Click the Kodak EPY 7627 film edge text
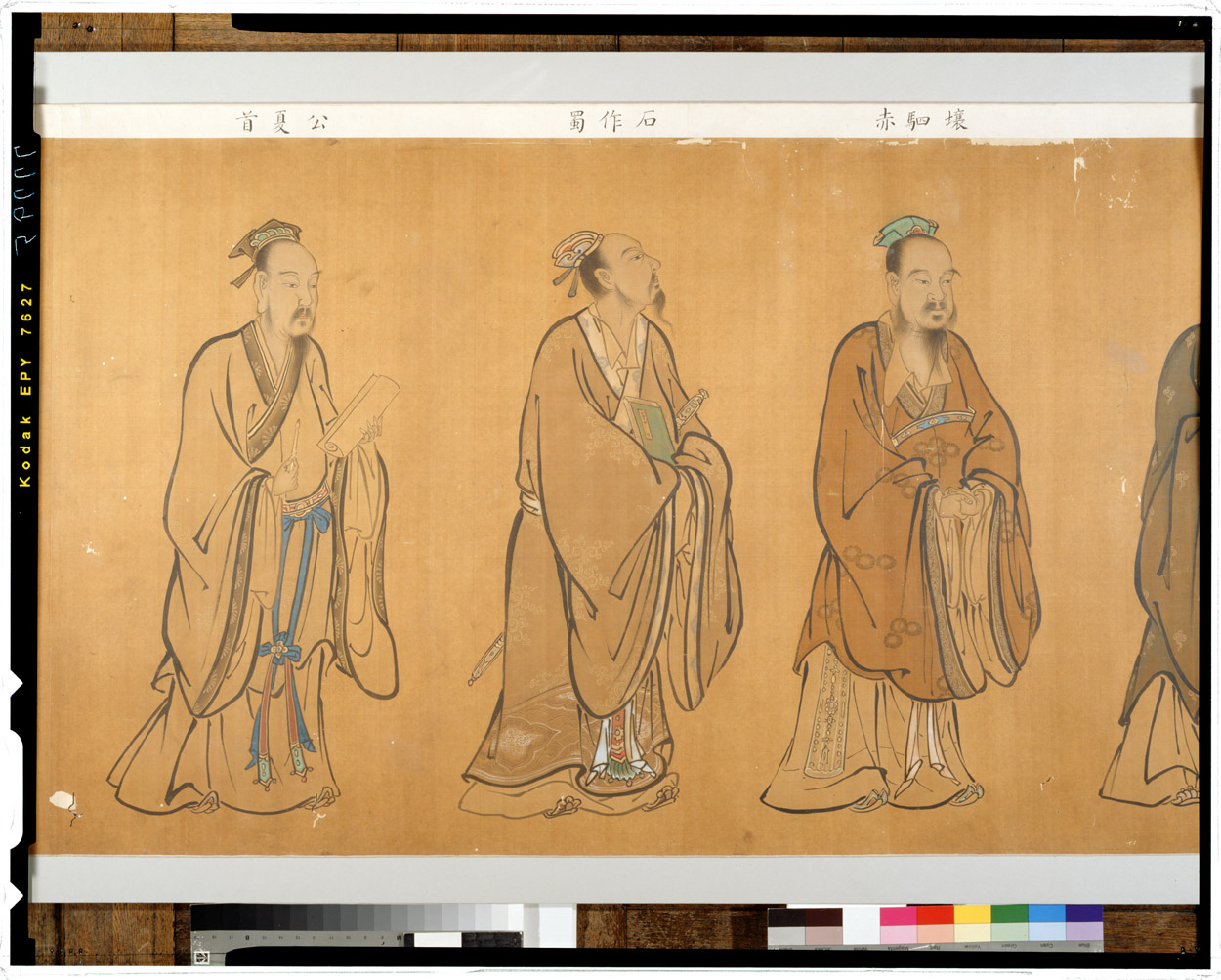The image size is (1221, 980). [25, 385]
